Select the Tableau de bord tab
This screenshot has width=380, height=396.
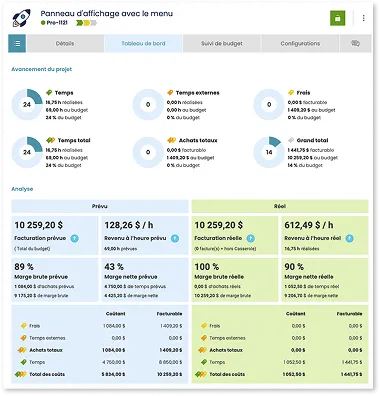click(143, 44)
